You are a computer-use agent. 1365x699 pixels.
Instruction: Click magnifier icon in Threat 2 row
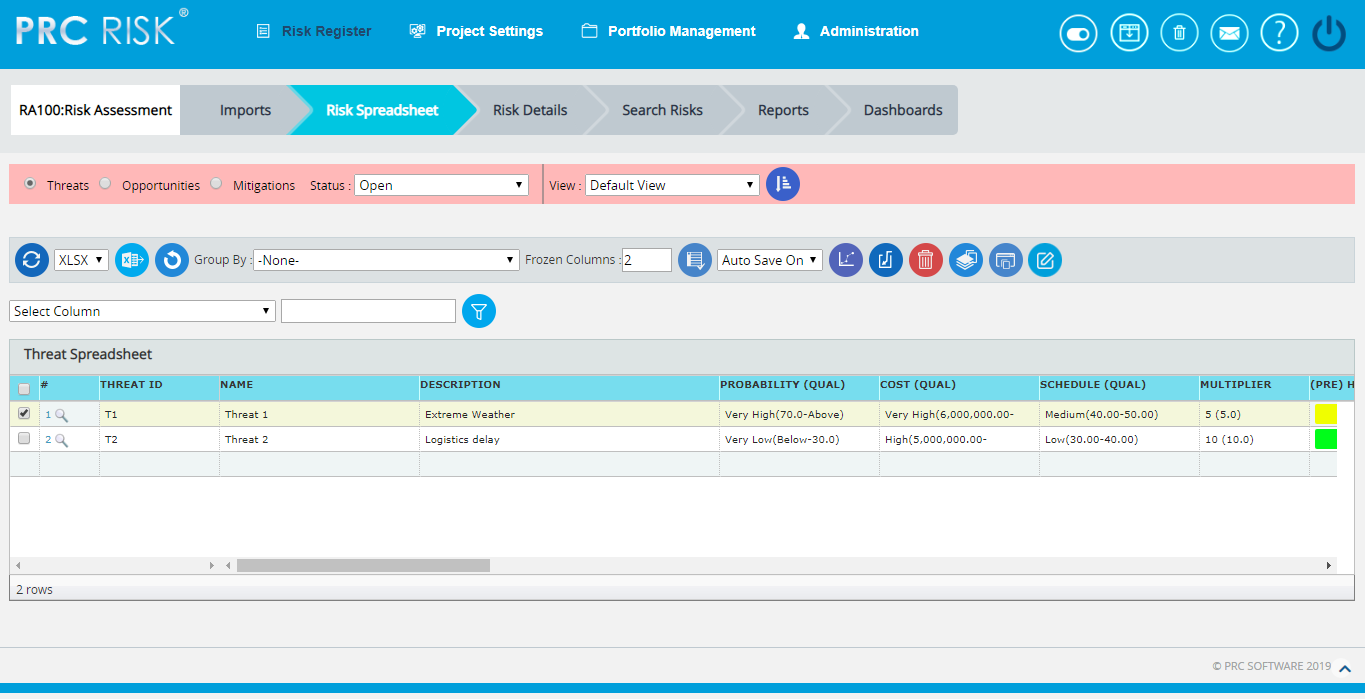click(x=62, y=439)
